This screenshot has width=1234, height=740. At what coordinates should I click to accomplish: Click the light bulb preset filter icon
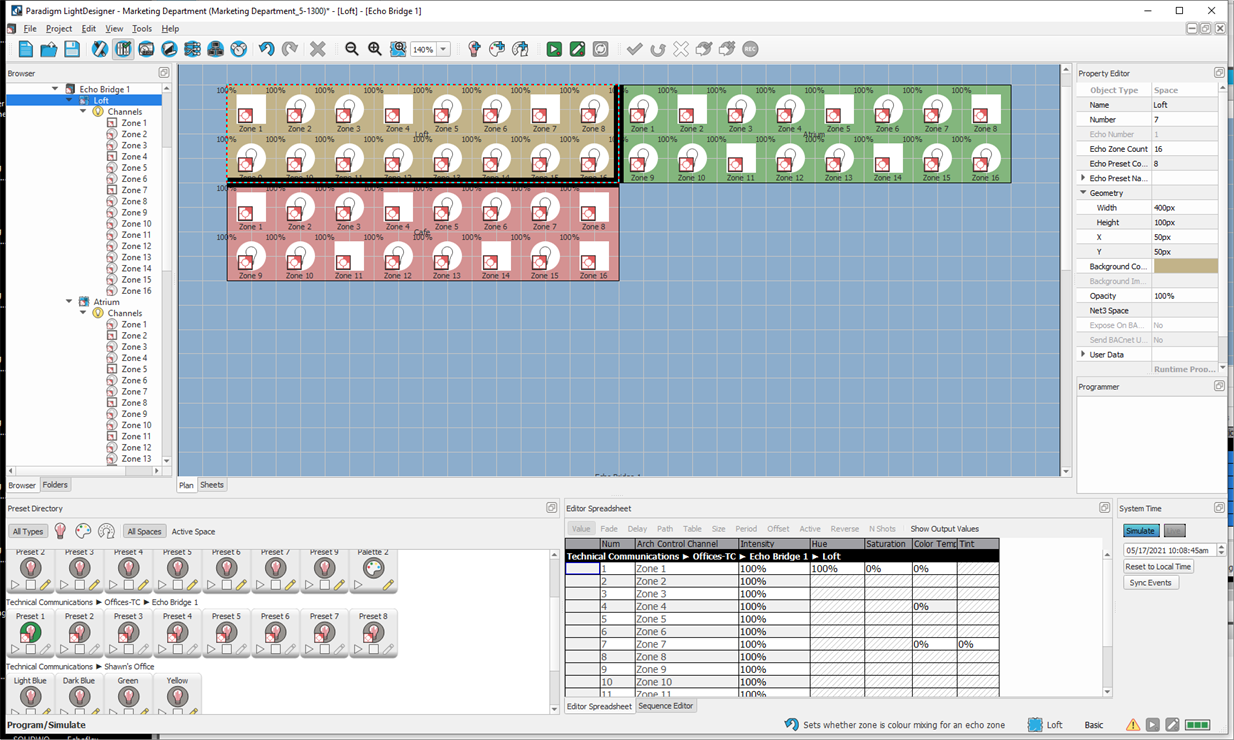(60, 531)
